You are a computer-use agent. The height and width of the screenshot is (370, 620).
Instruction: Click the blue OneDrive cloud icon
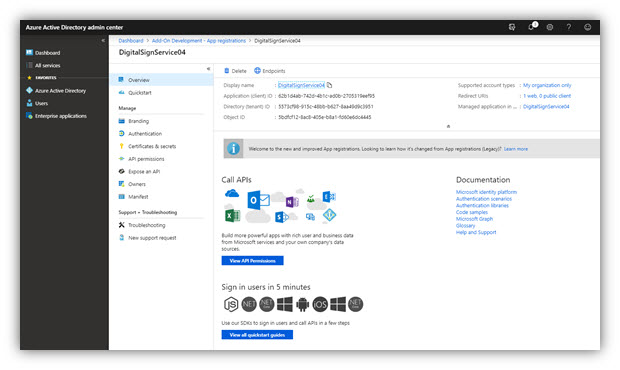(232, 193)
